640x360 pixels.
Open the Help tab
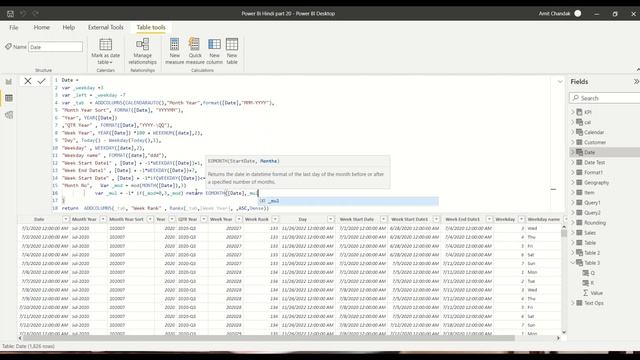69,27
